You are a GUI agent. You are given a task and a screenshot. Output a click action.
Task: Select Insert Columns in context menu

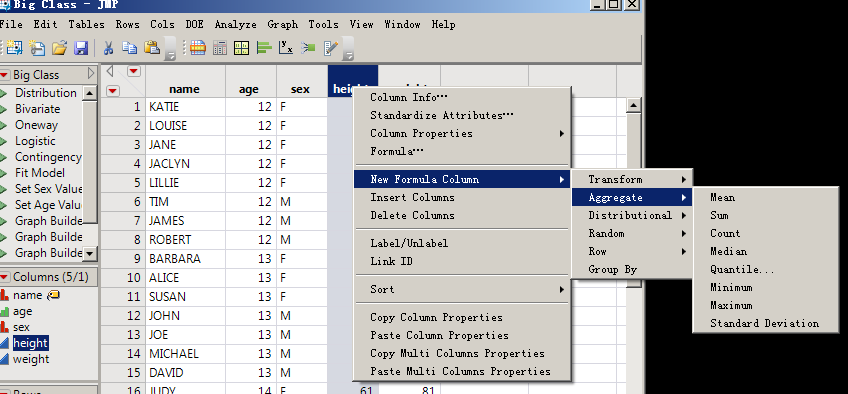click(x=461, y=198)
